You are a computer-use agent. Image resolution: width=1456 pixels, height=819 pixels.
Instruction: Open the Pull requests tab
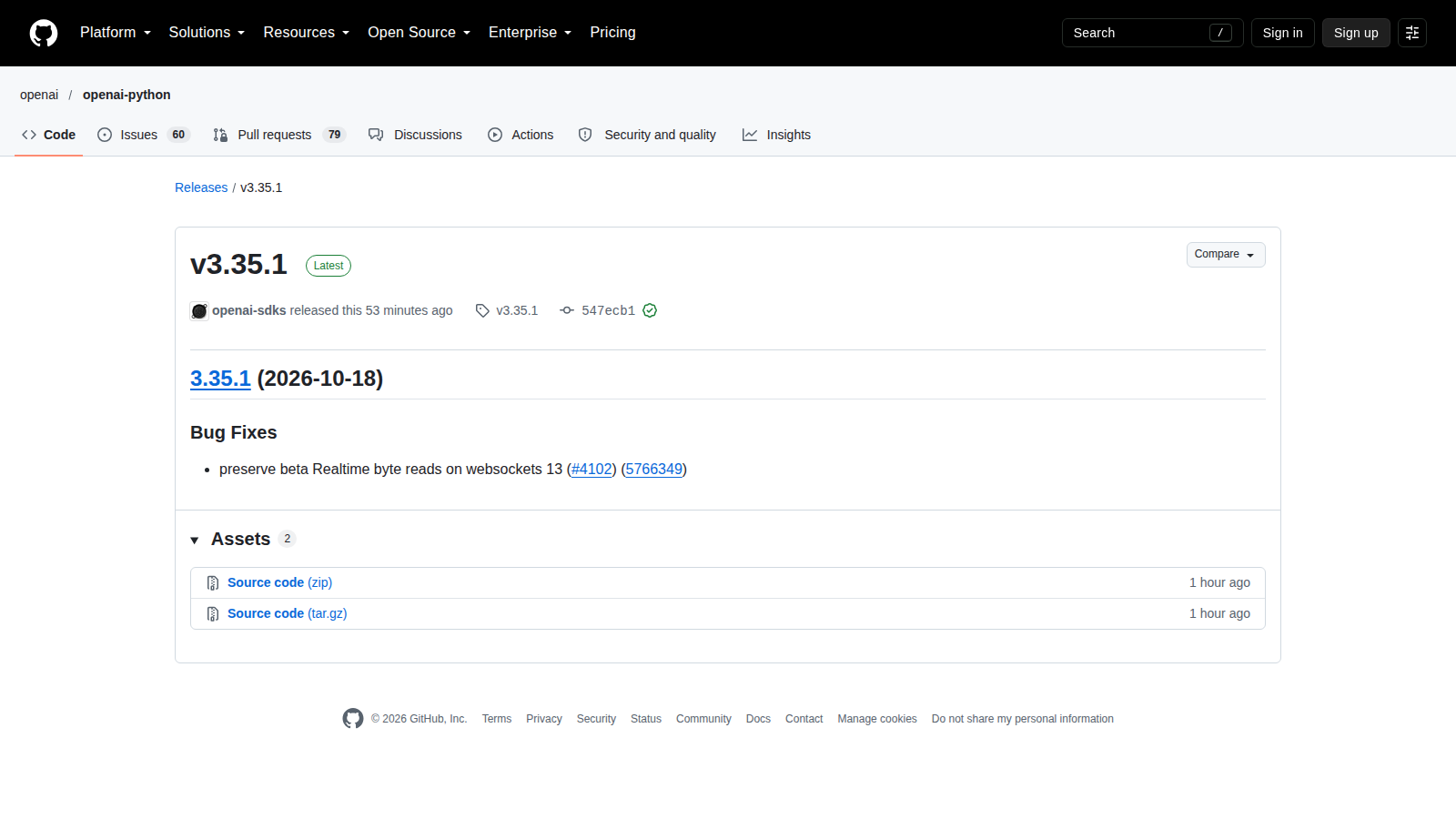tap(279, 135)
